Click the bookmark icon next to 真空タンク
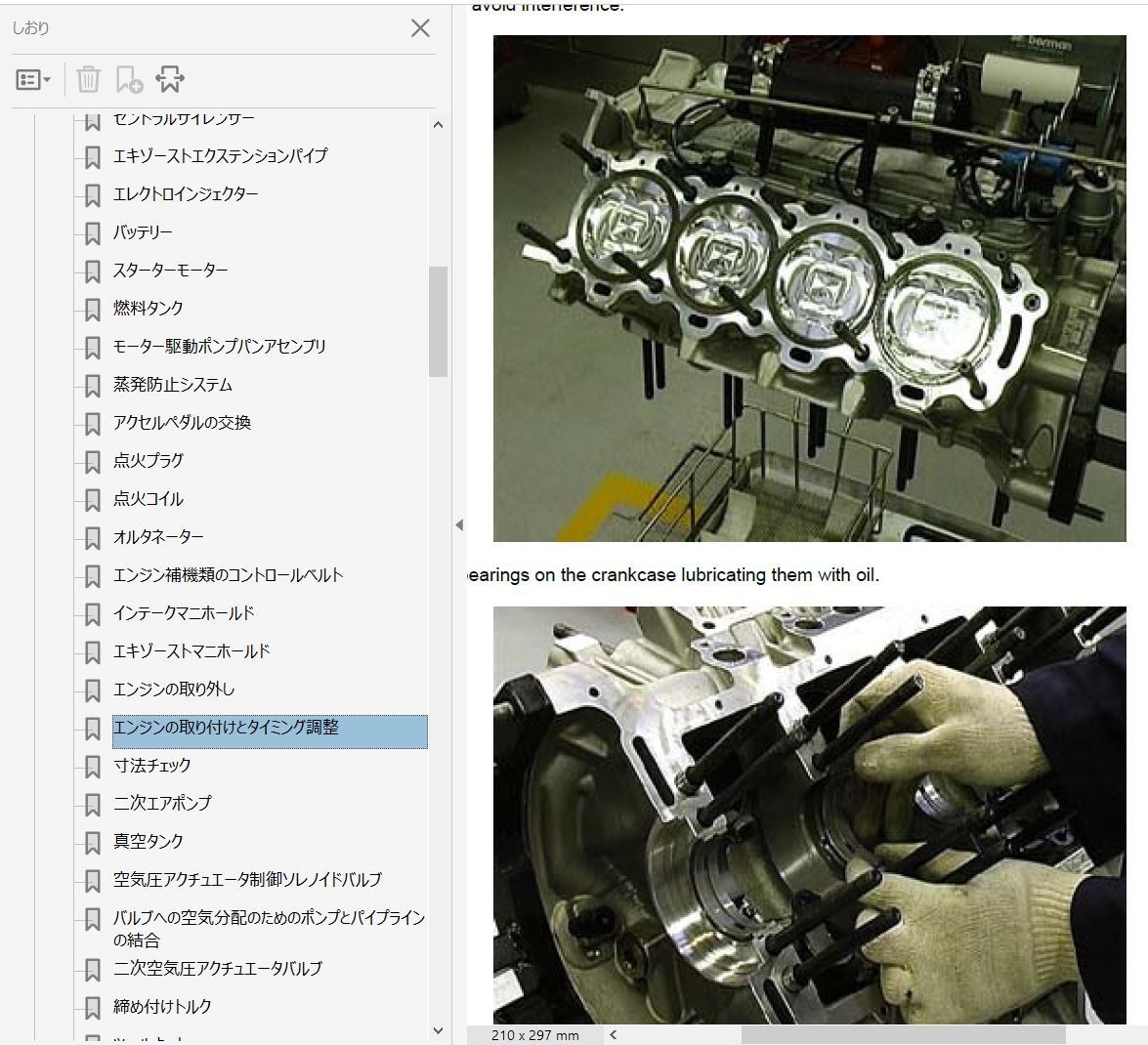This screenshot has height=1045, width=1148. 93,843
